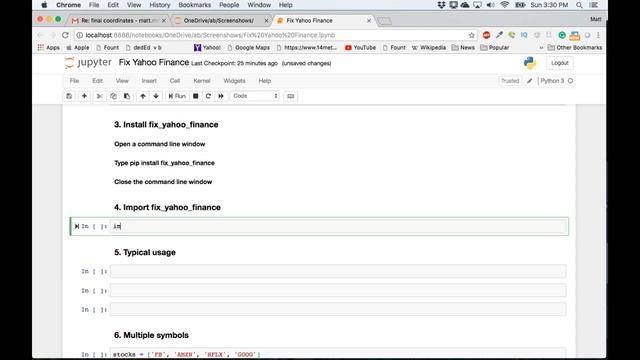
Task: Click the red adblock extension icon
Action: [486, 35]
